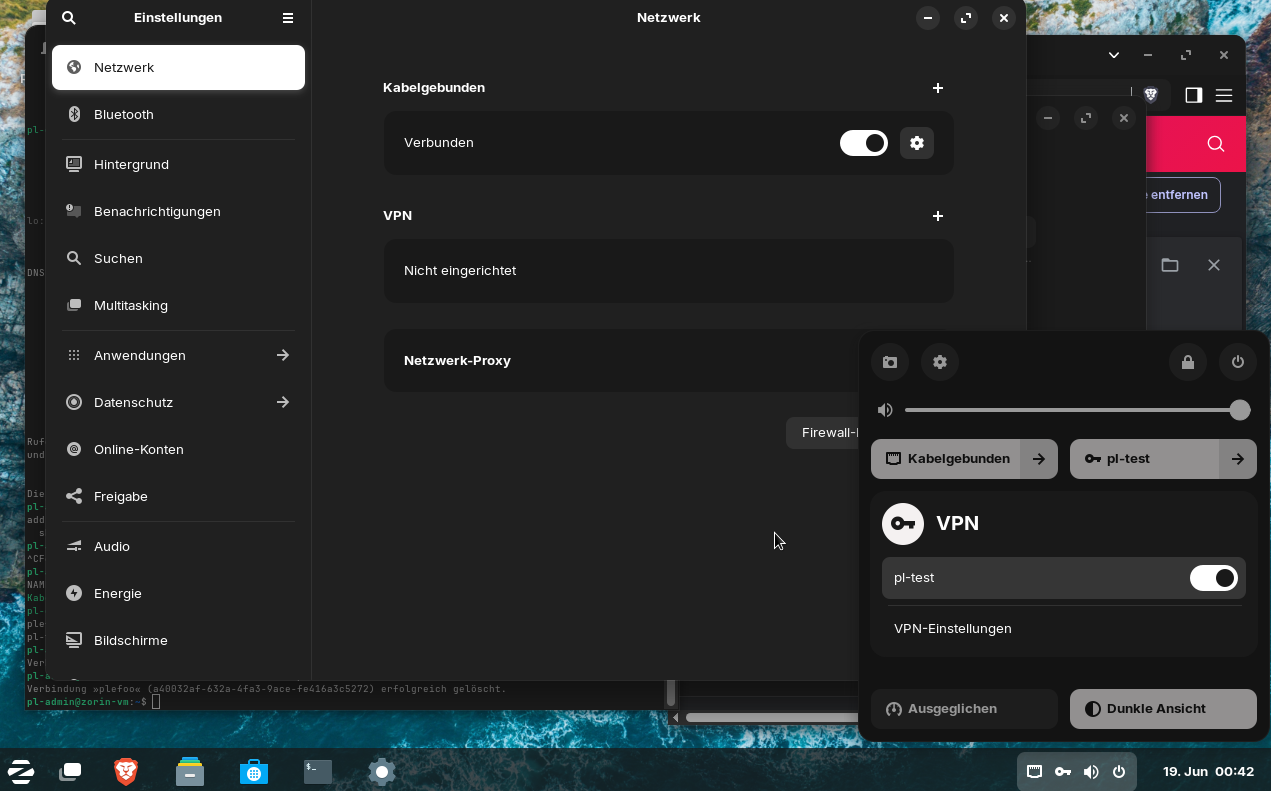This screenshot has height=791, width=1271.
Task: Open search in Einstellungen sidebar
Action: pos(69,18)
